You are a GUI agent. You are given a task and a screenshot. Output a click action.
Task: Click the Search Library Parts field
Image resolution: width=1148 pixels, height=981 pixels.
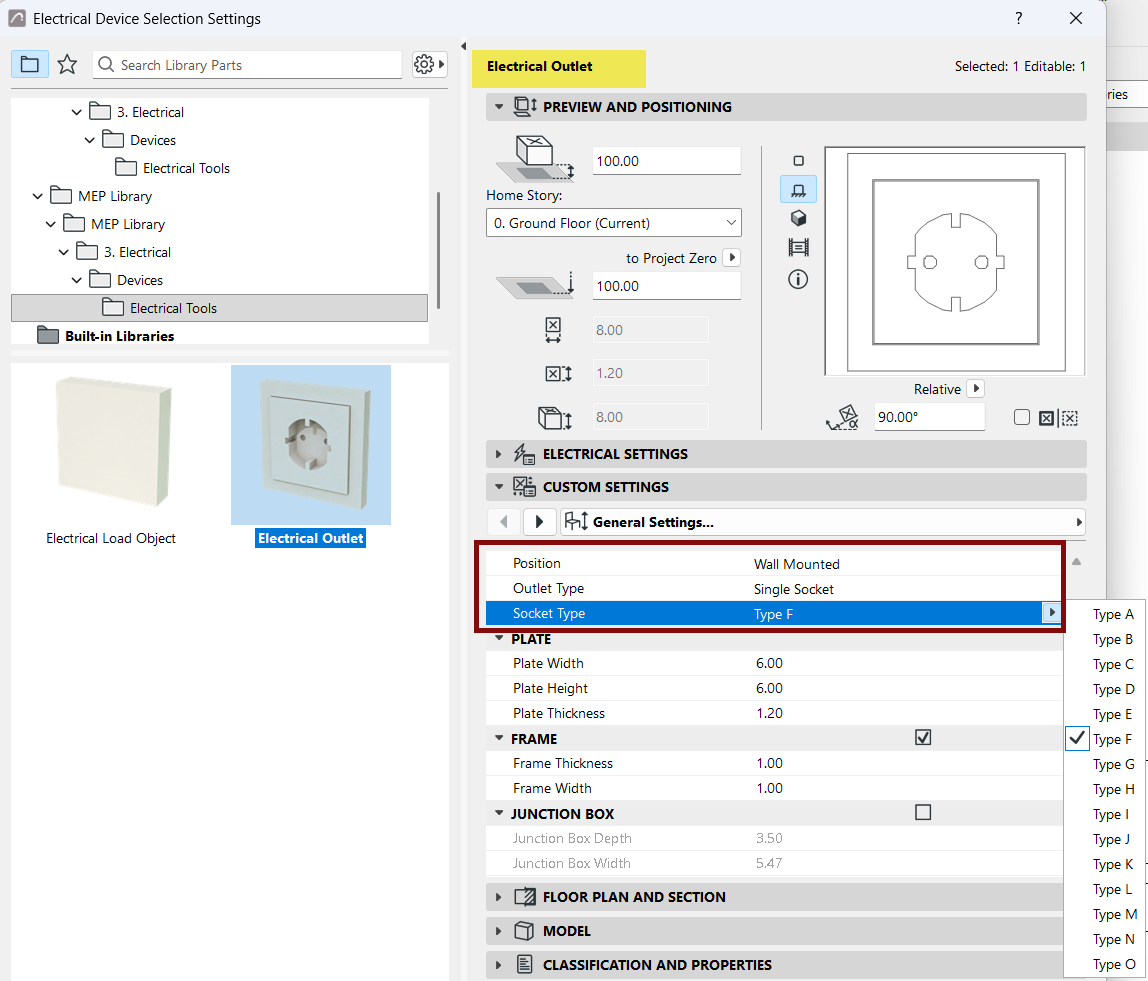(x=247, y=64)
